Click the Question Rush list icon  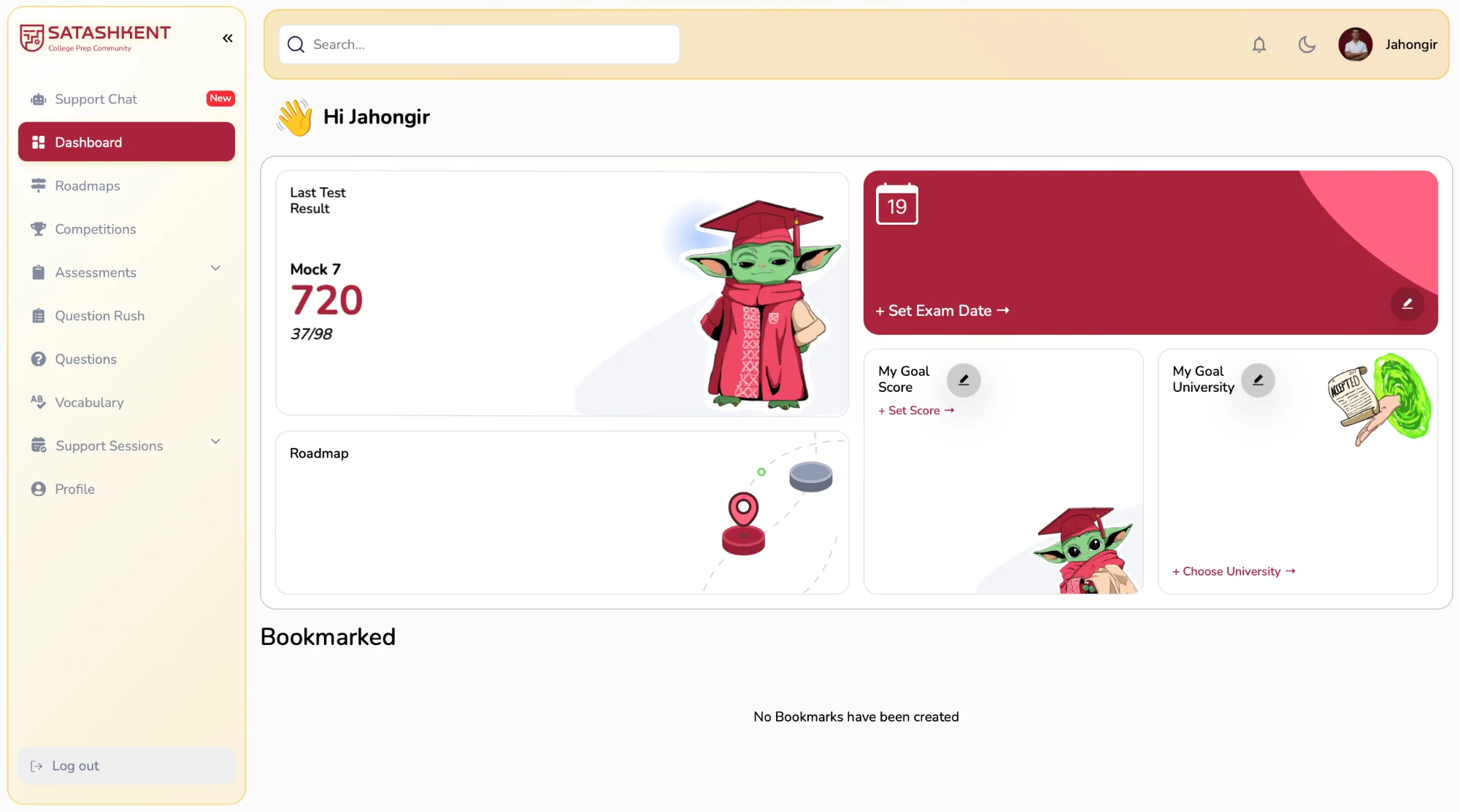39,316
